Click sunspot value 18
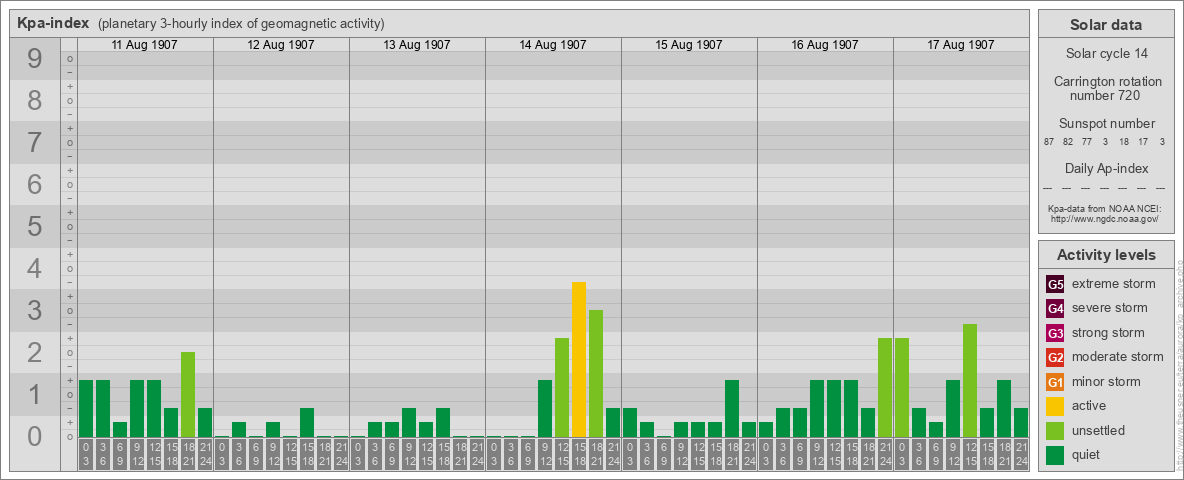1184x480 pixels. coord(1124,142)
